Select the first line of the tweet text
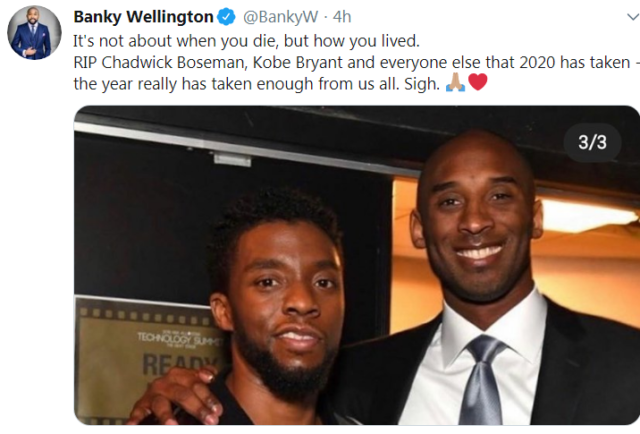The height and width of the screenshot is (434, 640). [x=247, y=41]
